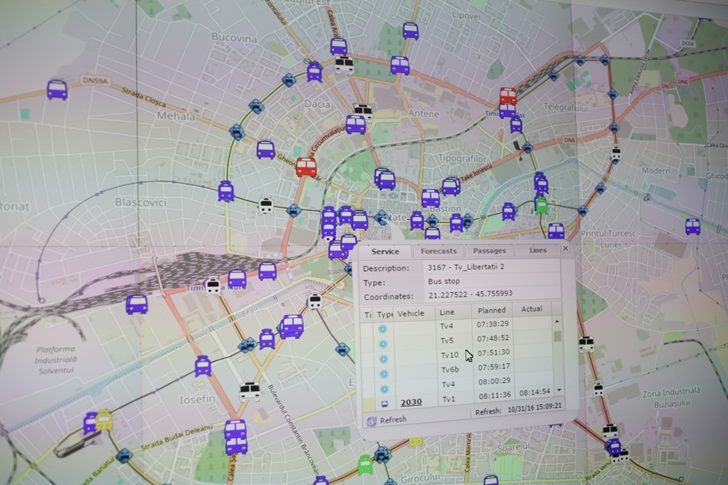Open vehicle 2030 link

(x=412, y=402)
